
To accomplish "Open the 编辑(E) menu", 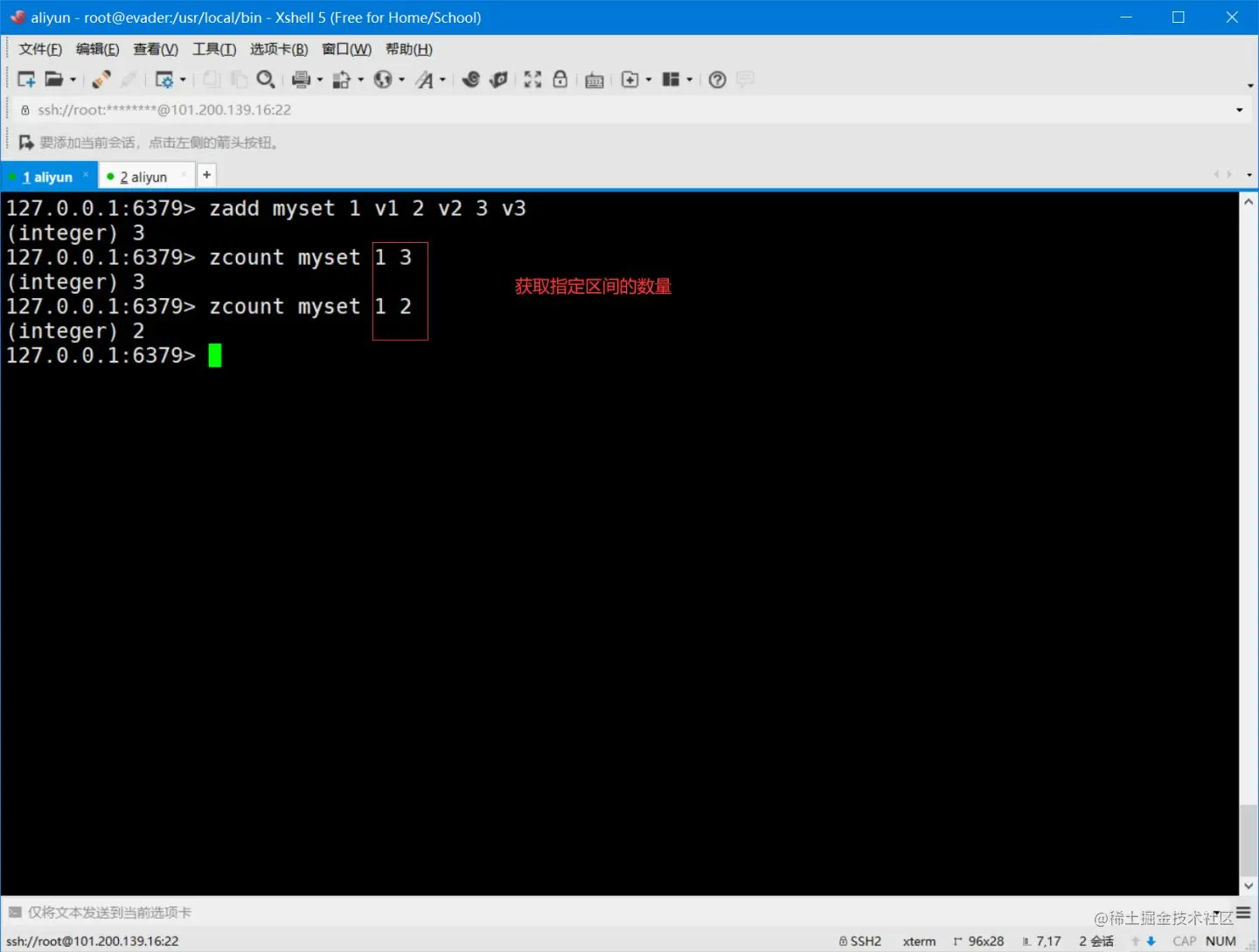I will coord(97,49).
